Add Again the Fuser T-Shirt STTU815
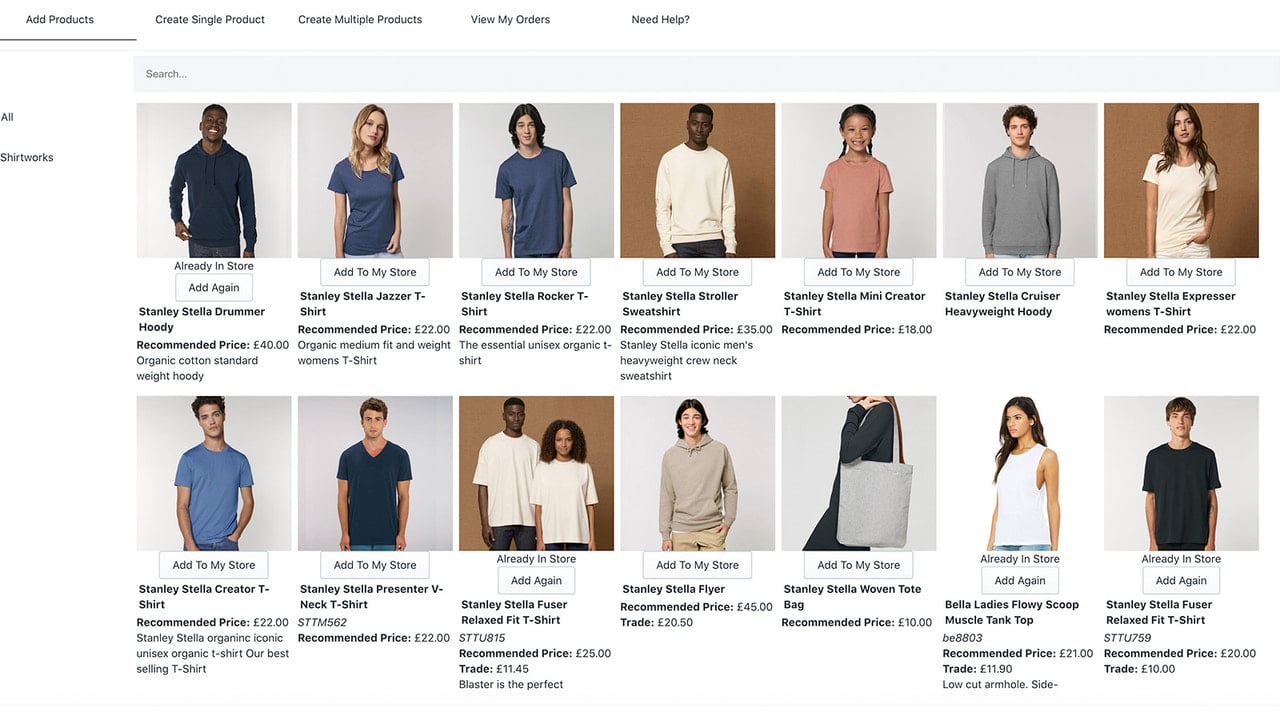The image size is (1280, 720). tap(536, 581)
